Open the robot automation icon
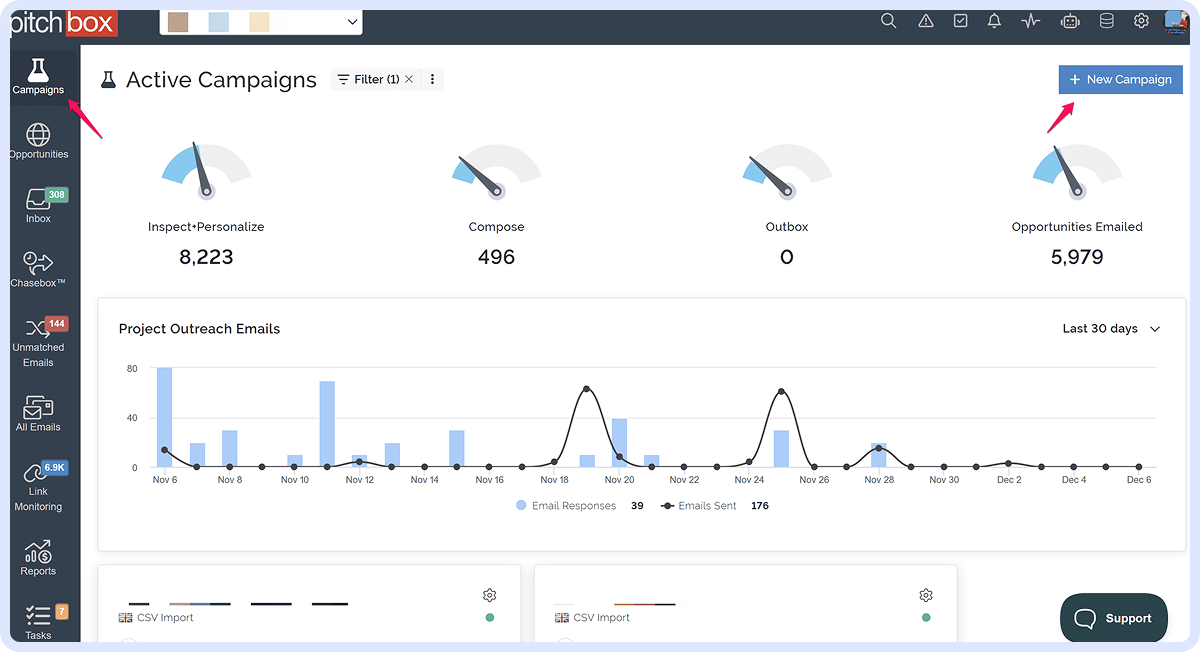Viewport: 1200px width, 652px height. tap(1069, 21)
